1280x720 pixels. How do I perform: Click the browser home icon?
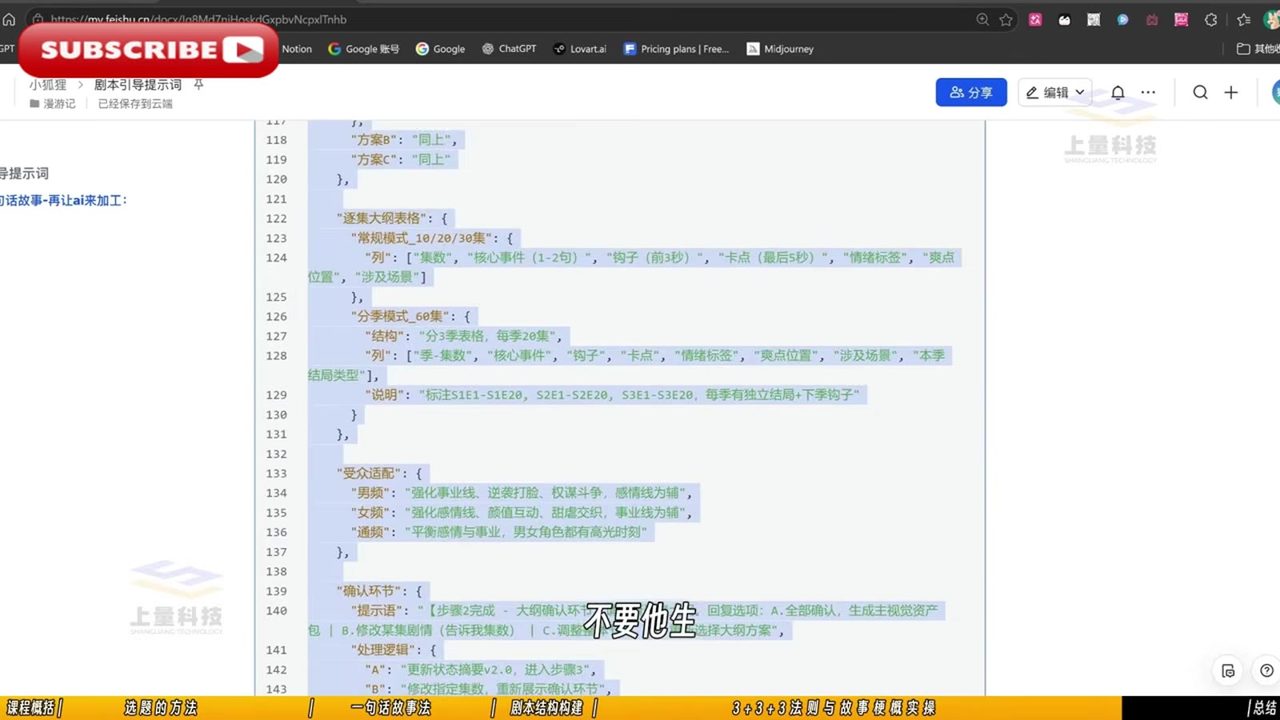[9, 19]
